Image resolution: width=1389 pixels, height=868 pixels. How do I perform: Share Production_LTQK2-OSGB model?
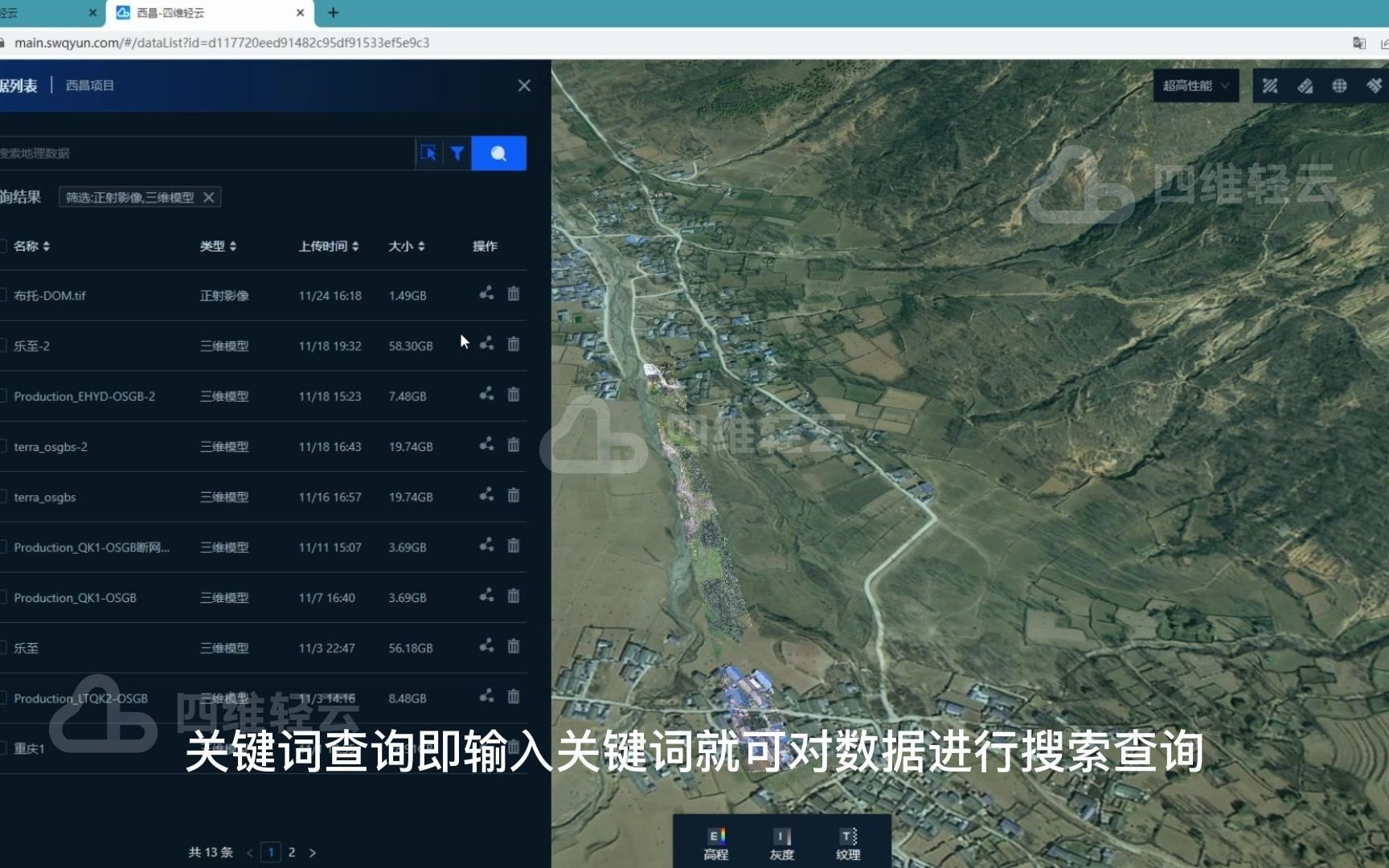tap(486, 697)
